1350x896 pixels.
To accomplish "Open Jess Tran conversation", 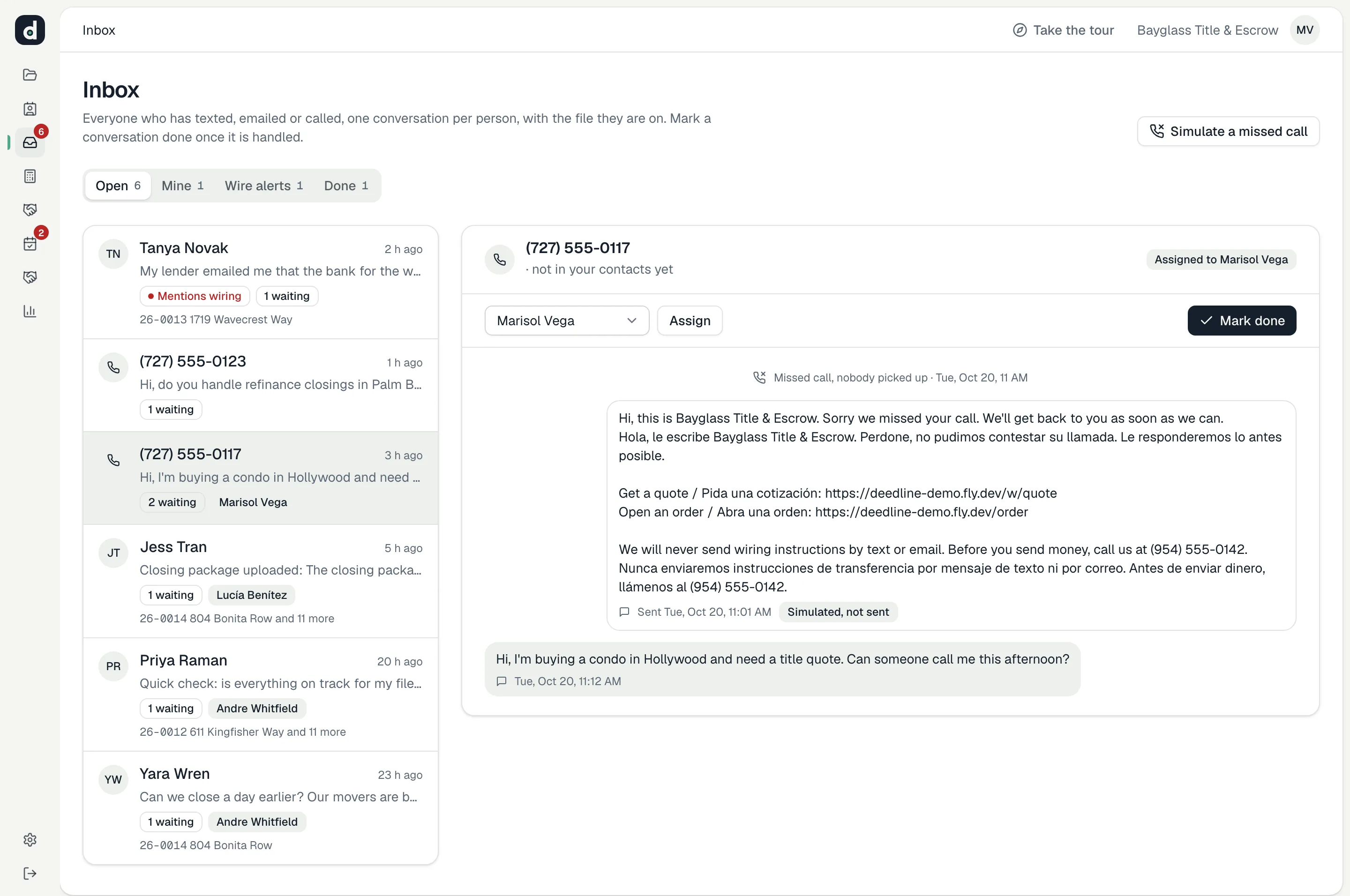I will tap(261, 581).
